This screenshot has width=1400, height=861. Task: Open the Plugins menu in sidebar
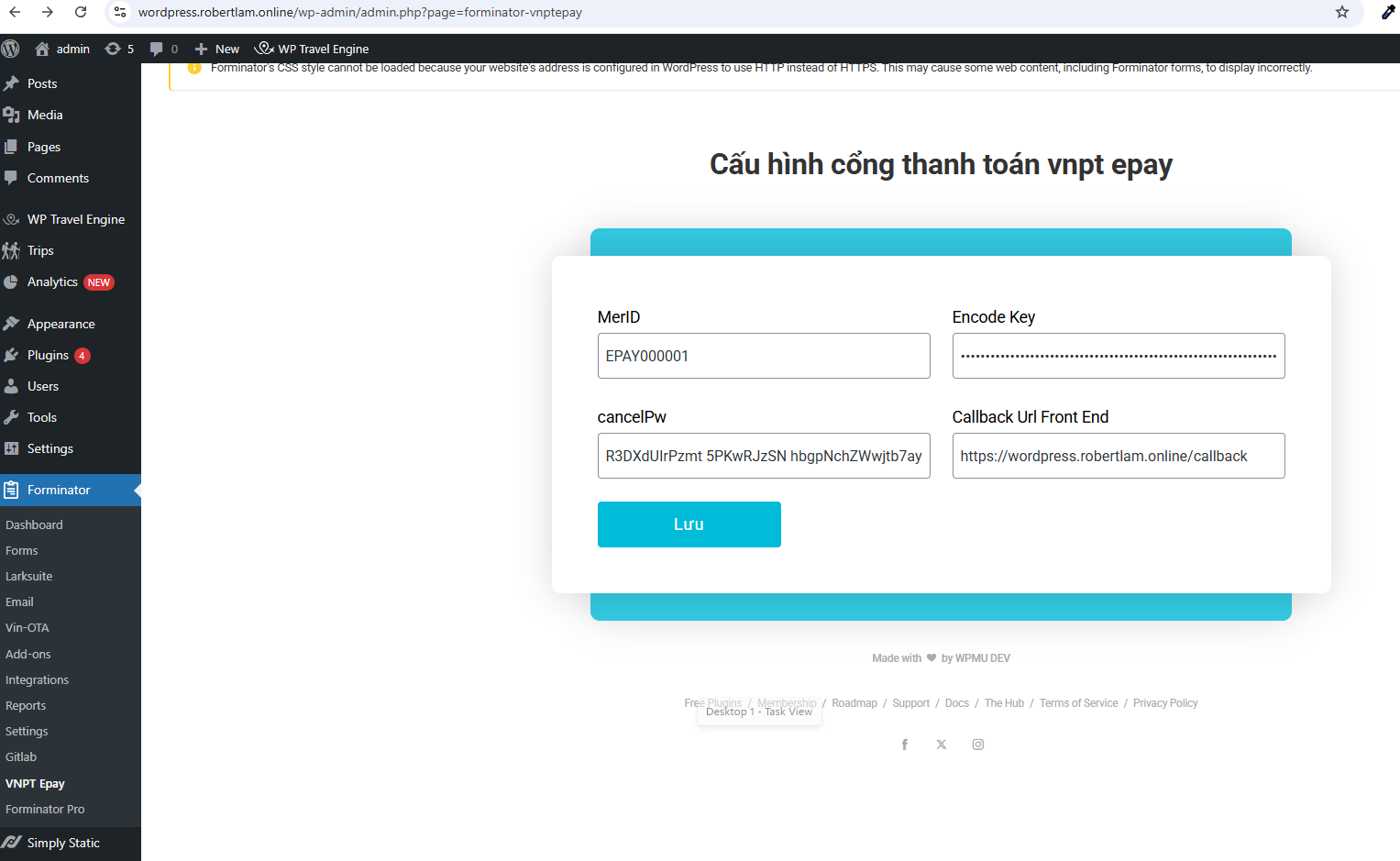pos(48,355)
